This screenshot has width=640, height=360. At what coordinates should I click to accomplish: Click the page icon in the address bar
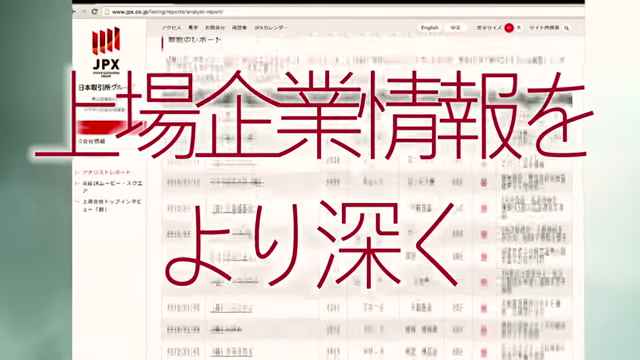pos(107,12)
